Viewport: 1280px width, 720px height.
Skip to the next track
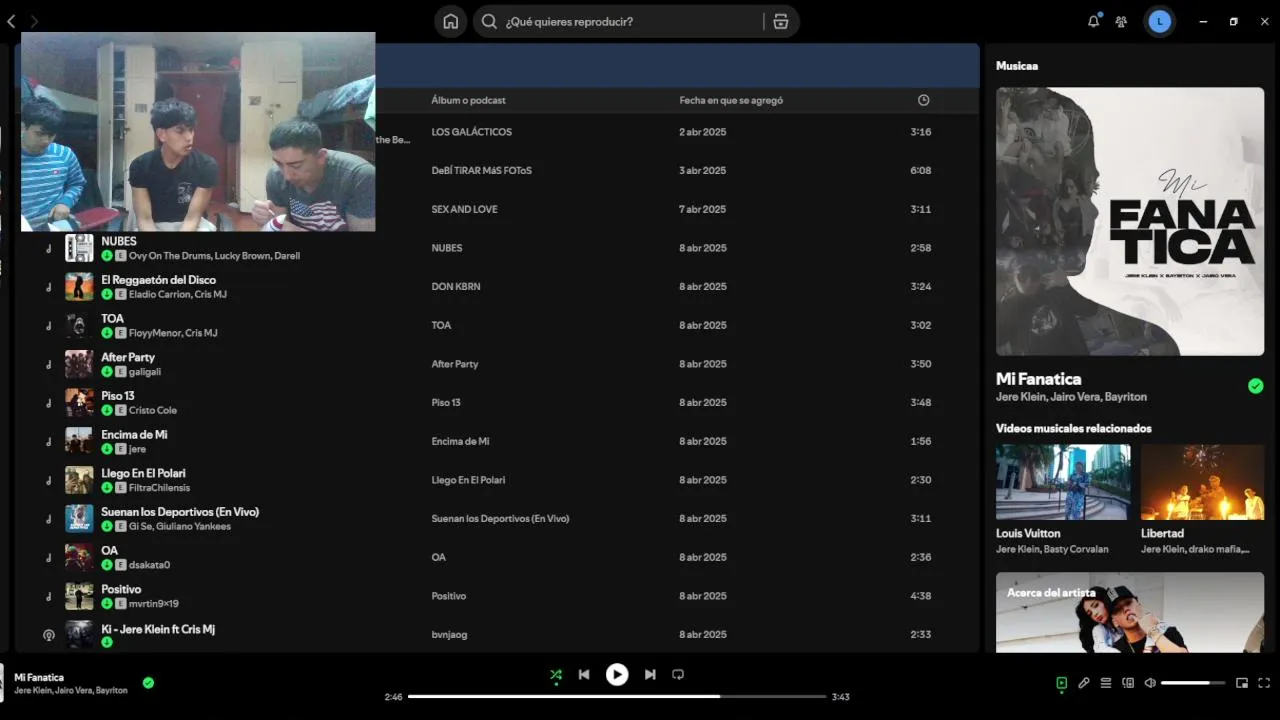(650, 675)
